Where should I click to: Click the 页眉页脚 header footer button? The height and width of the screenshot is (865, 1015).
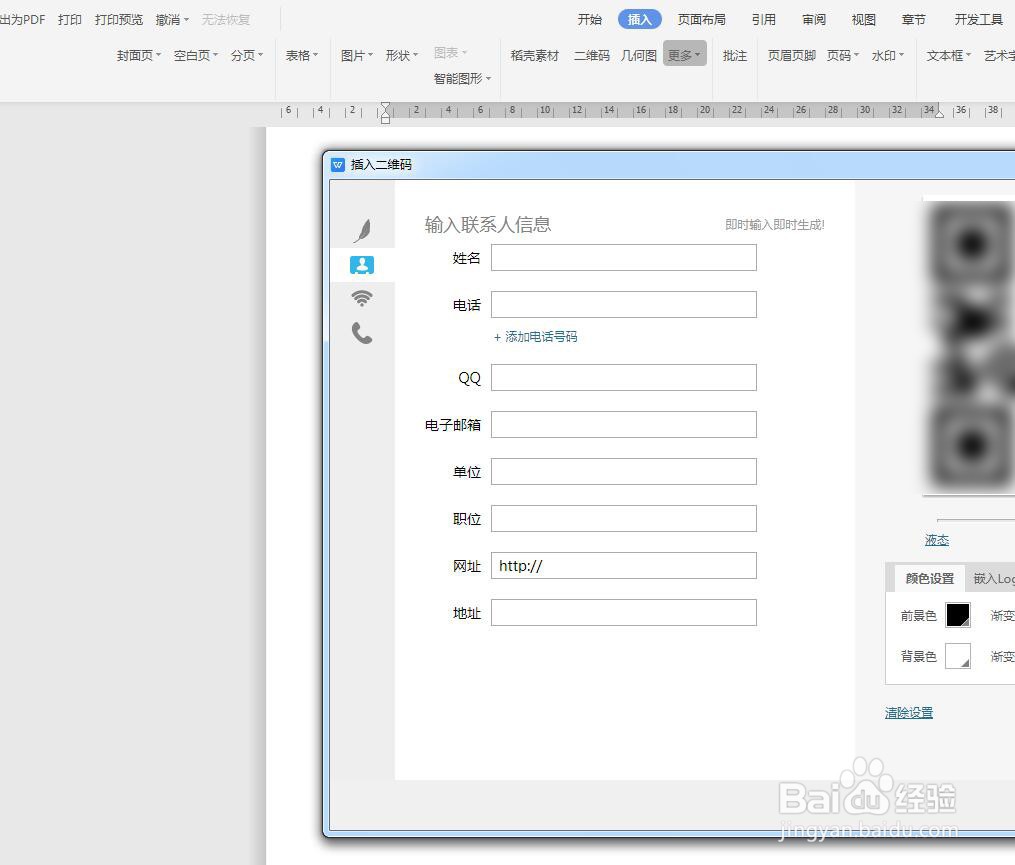[792, 56]
